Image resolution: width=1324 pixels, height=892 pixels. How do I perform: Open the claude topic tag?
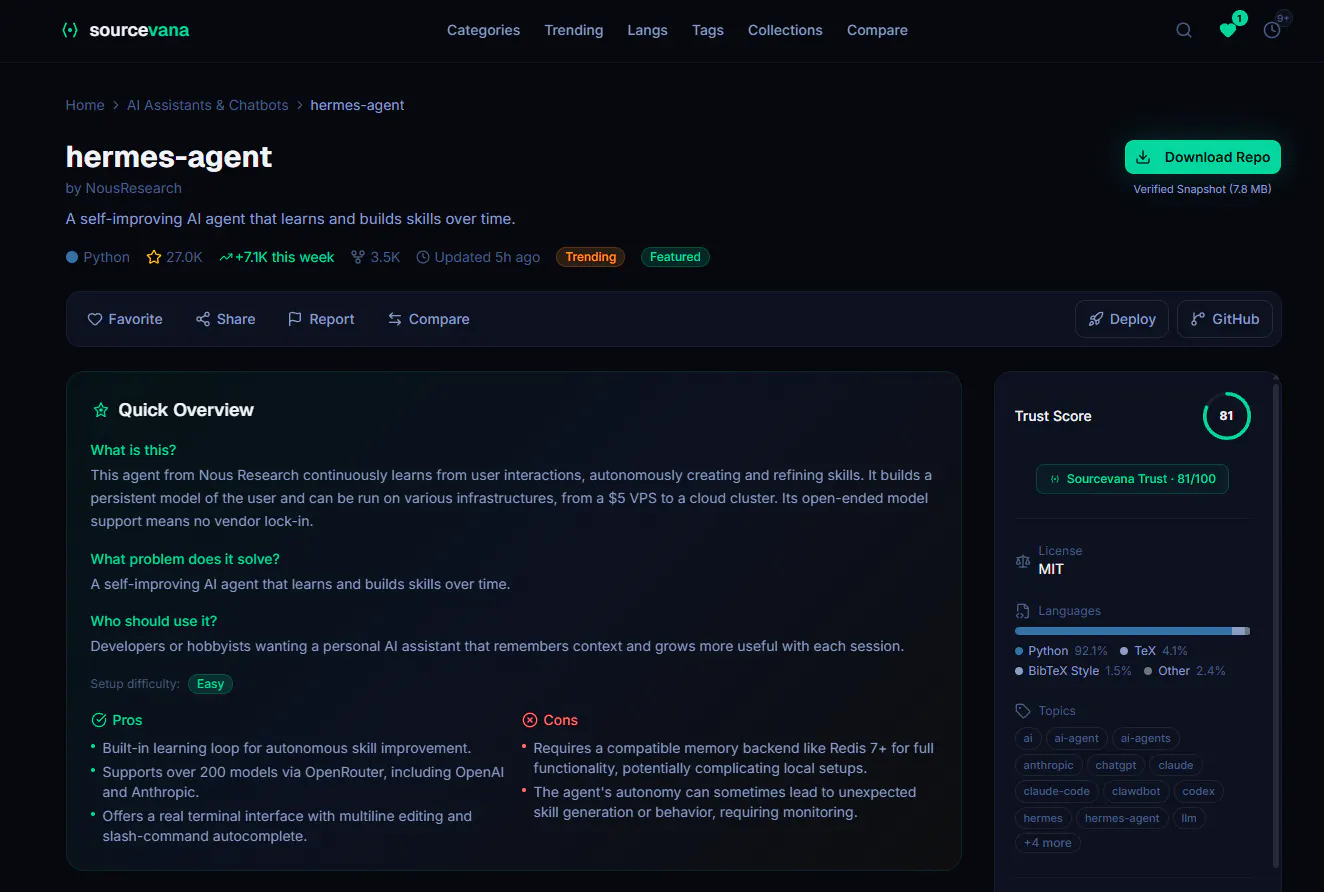click(1176, 766)
